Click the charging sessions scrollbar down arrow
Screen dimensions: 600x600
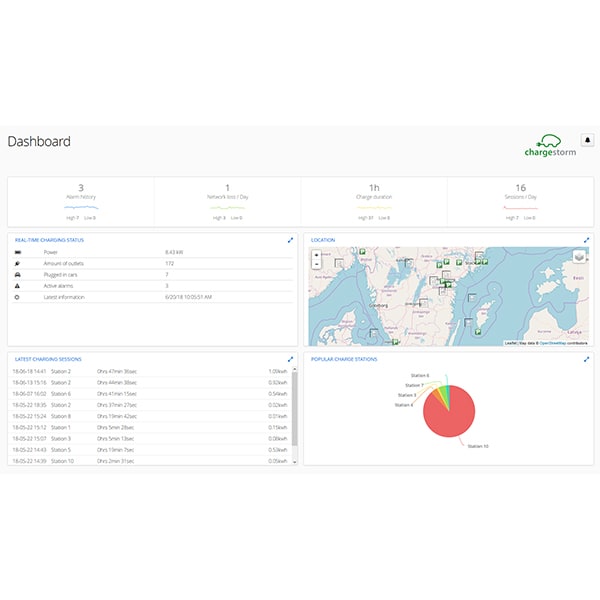coord(294,462)
